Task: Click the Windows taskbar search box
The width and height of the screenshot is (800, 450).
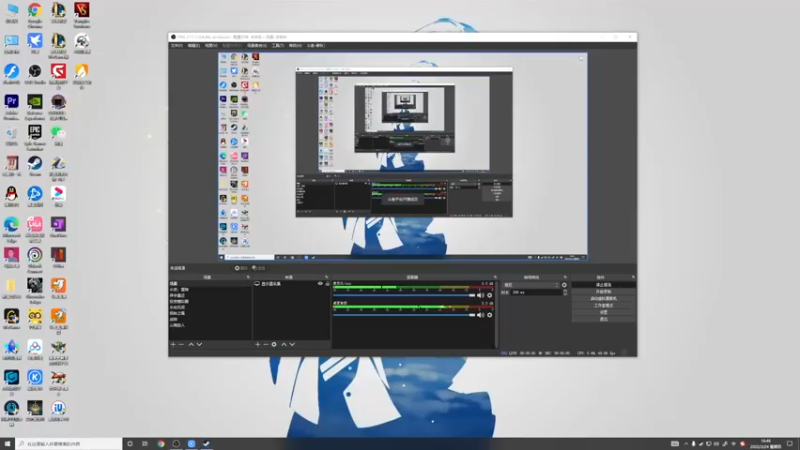Action: click(68, 444)
